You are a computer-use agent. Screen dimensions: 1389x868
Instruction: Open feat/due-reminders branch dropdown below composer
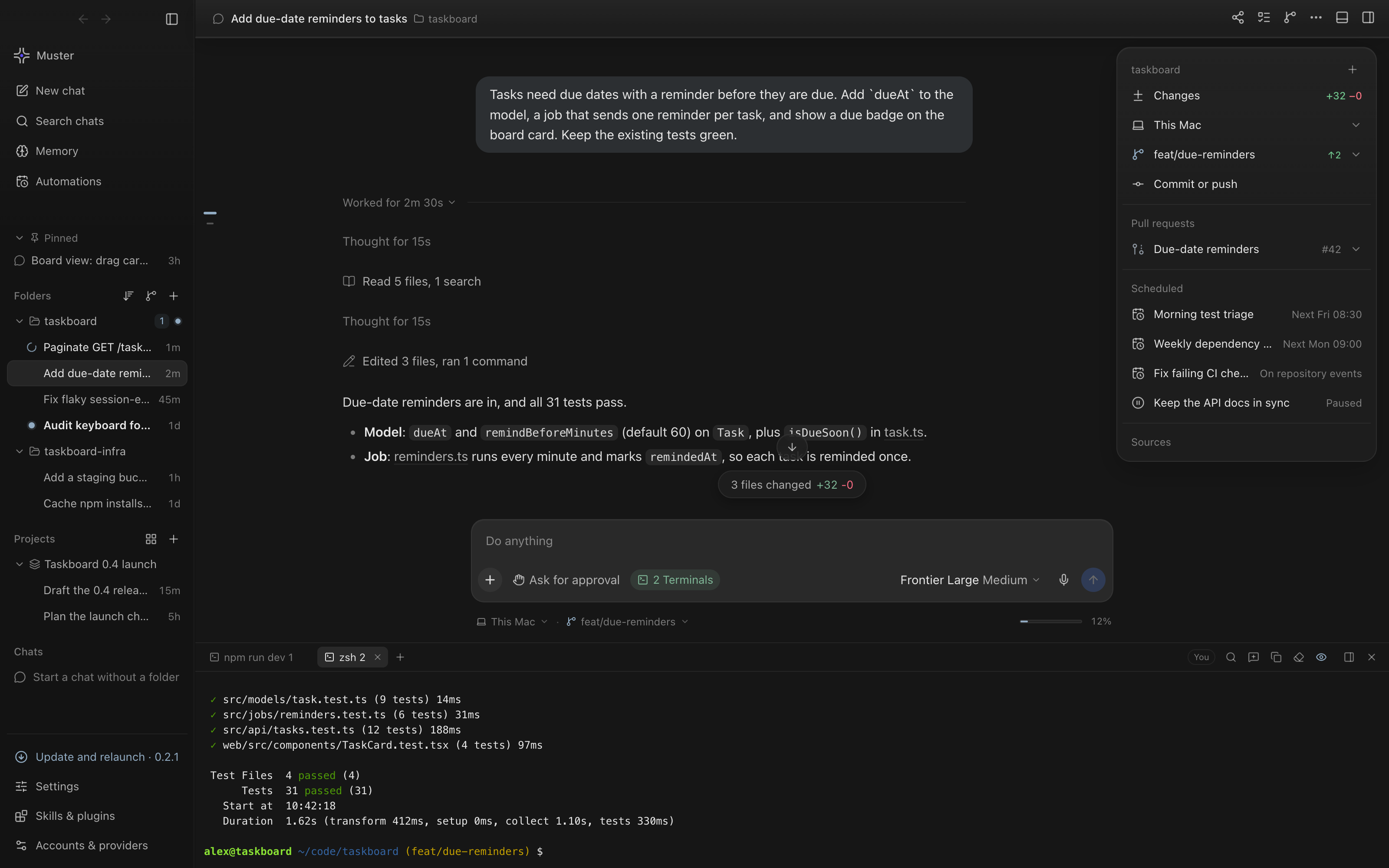pyautogui.click(x=627, y=622)
